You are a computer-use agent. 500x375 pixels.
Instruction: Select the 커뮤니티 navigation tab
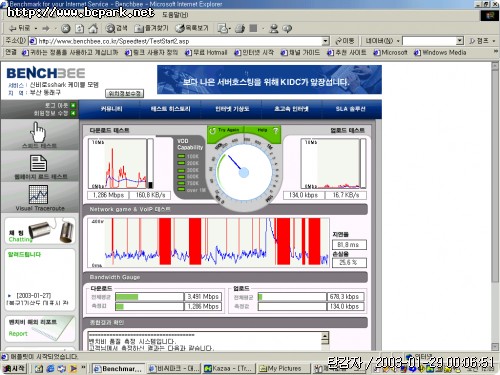click(111, 109)
